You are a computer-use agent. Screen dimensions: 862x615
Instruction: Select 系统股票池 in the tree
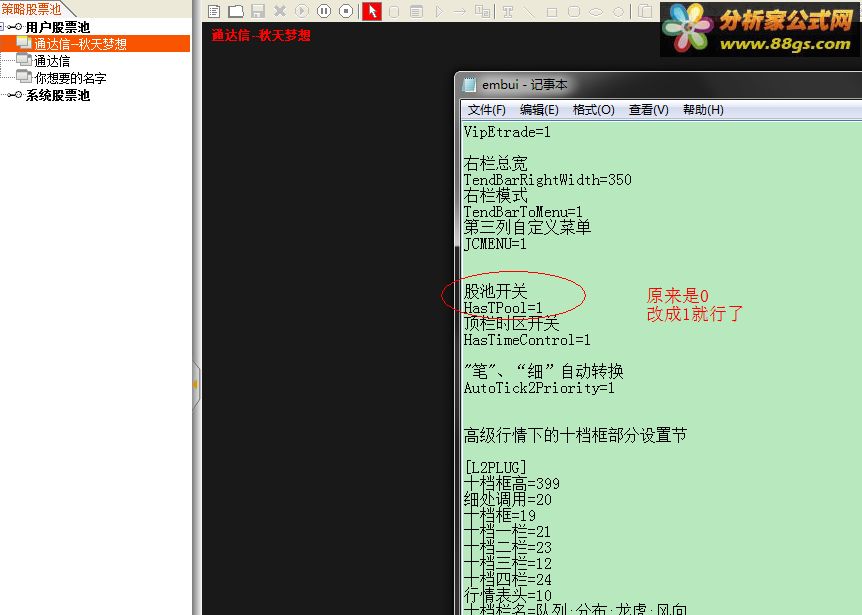[57, 95]
